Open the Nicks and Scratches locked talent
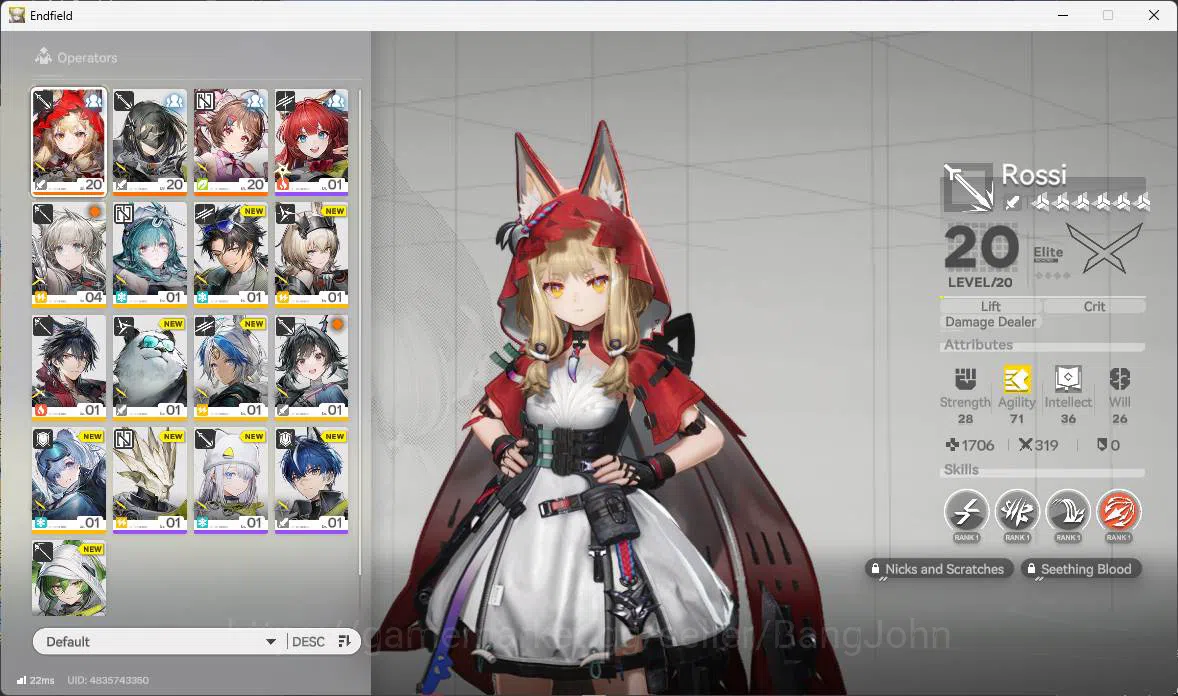The height and width of the screenshot is (696, 1178). (x=938, y=569)
